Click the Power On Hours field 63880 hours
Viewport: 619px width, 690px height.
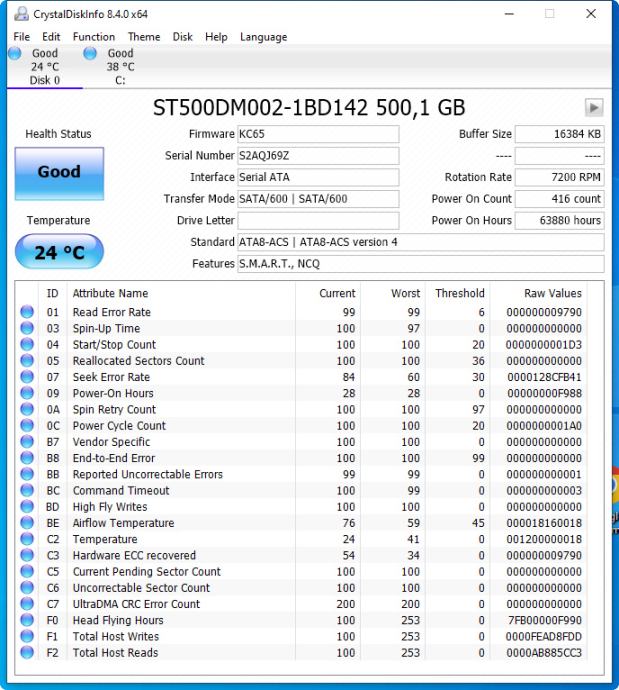560,220
